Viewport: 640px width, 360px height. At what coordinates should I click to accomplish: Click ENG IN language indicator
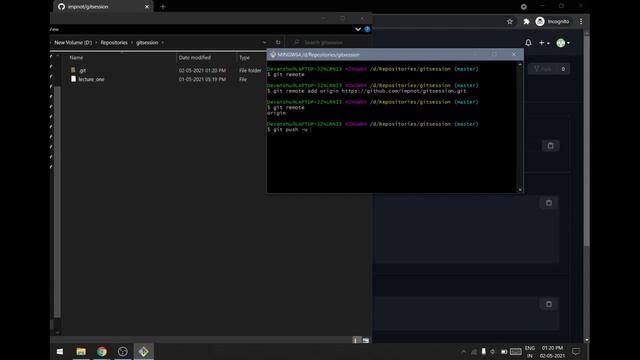[530, 352]
